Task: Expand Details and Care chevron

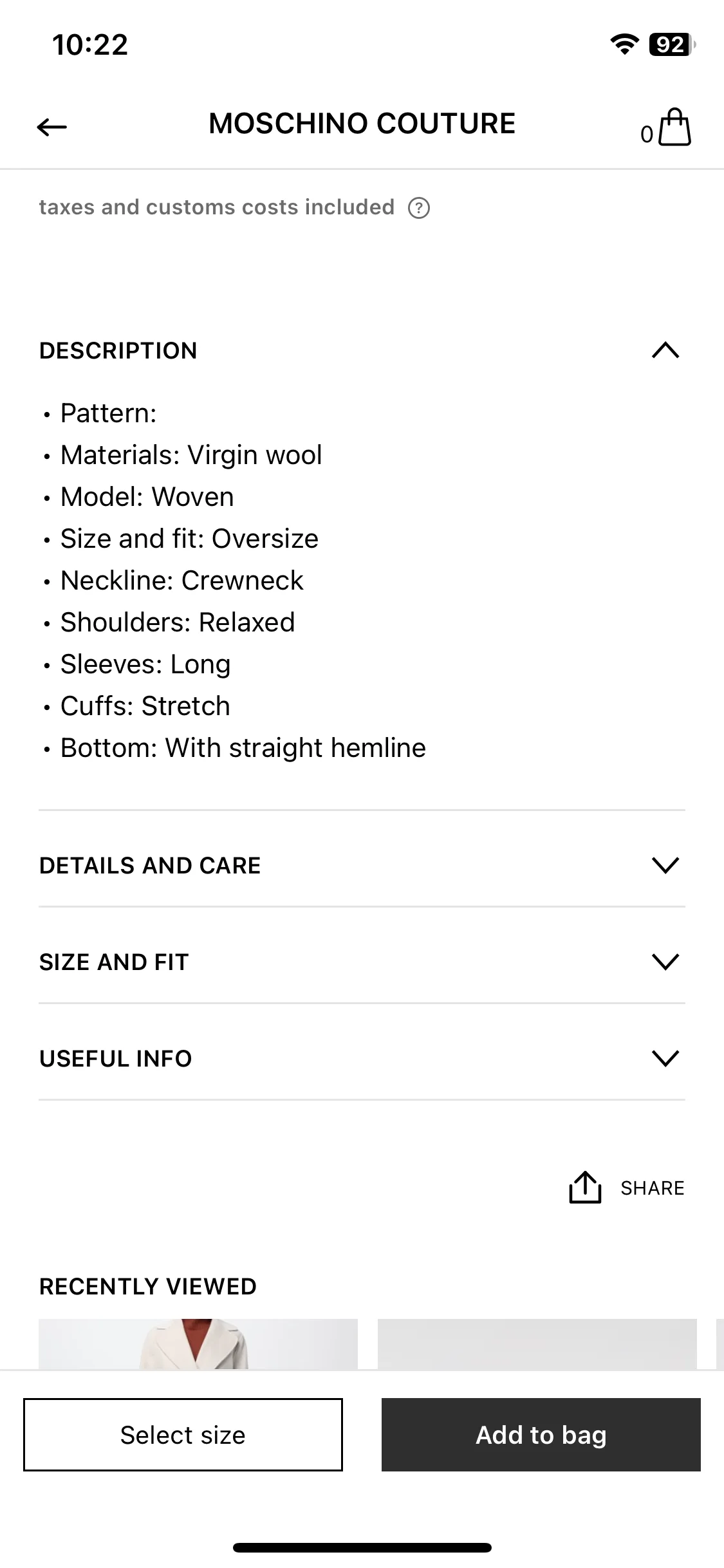Action: 665,865
